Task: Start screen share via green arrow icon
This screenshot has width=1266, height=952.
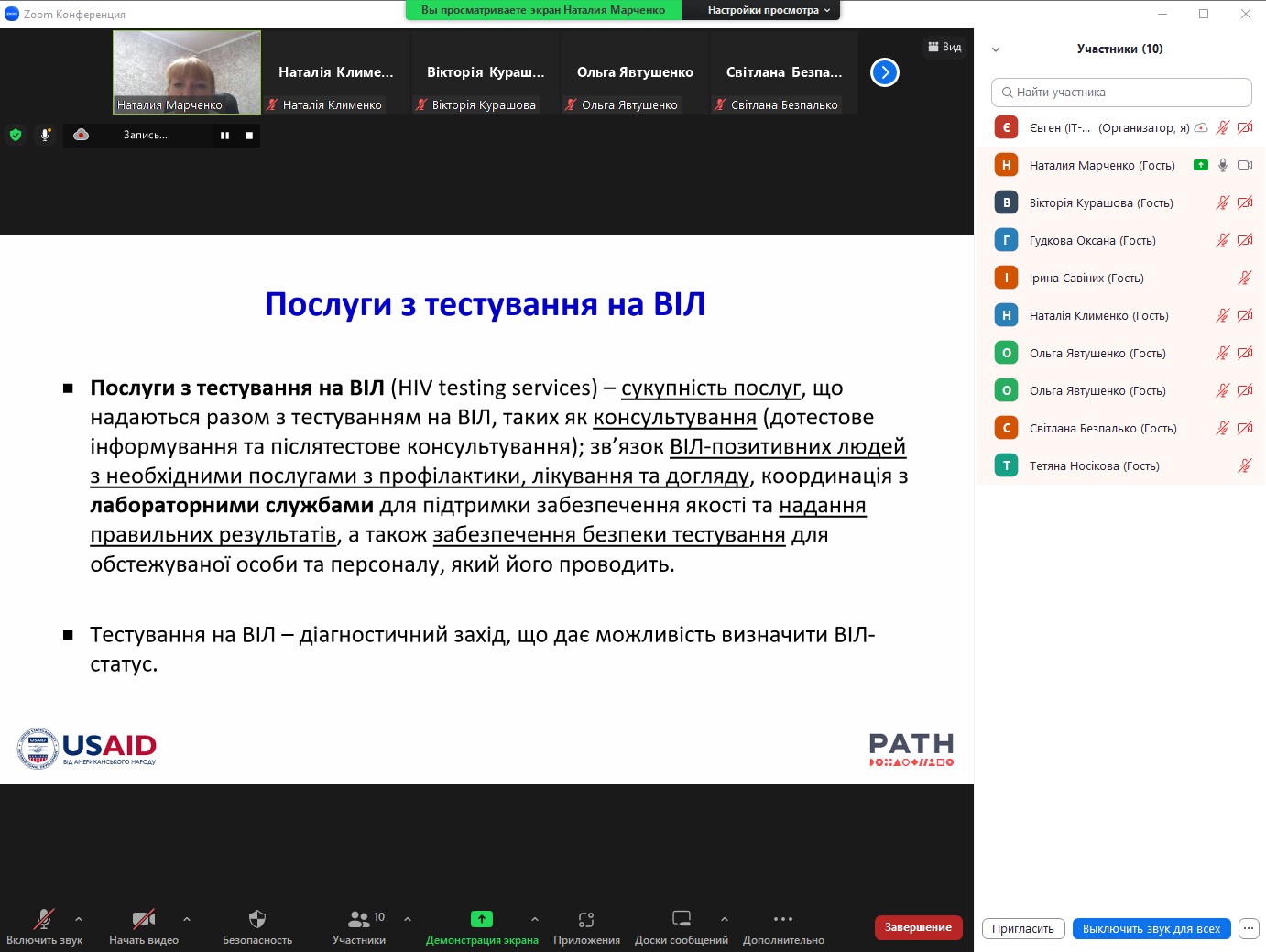Action: [482, 919]
